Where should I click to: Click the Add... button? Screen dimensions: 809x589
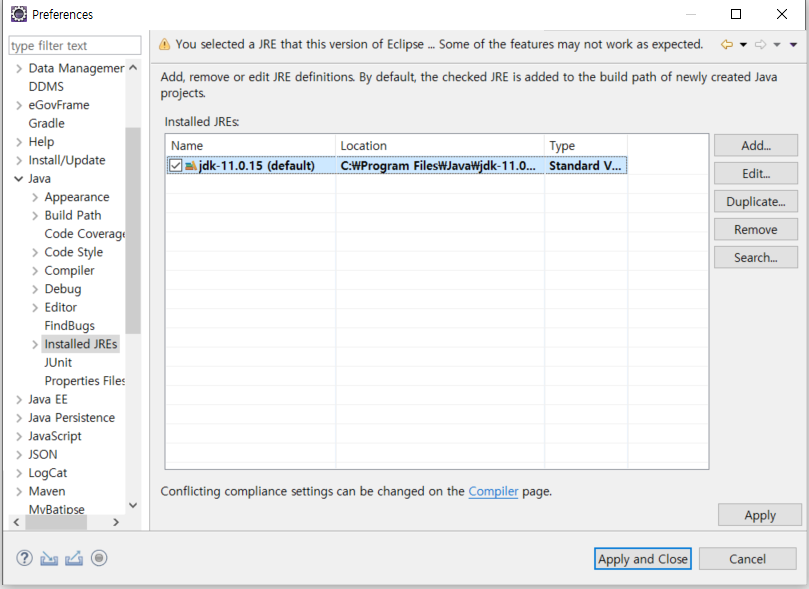coord(756,145)
